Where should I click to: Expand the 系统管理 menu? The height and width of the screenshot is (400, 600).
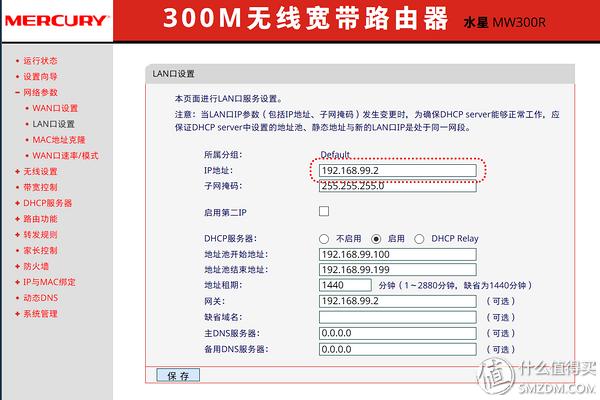pyautogui.click(x=40, y=314)
